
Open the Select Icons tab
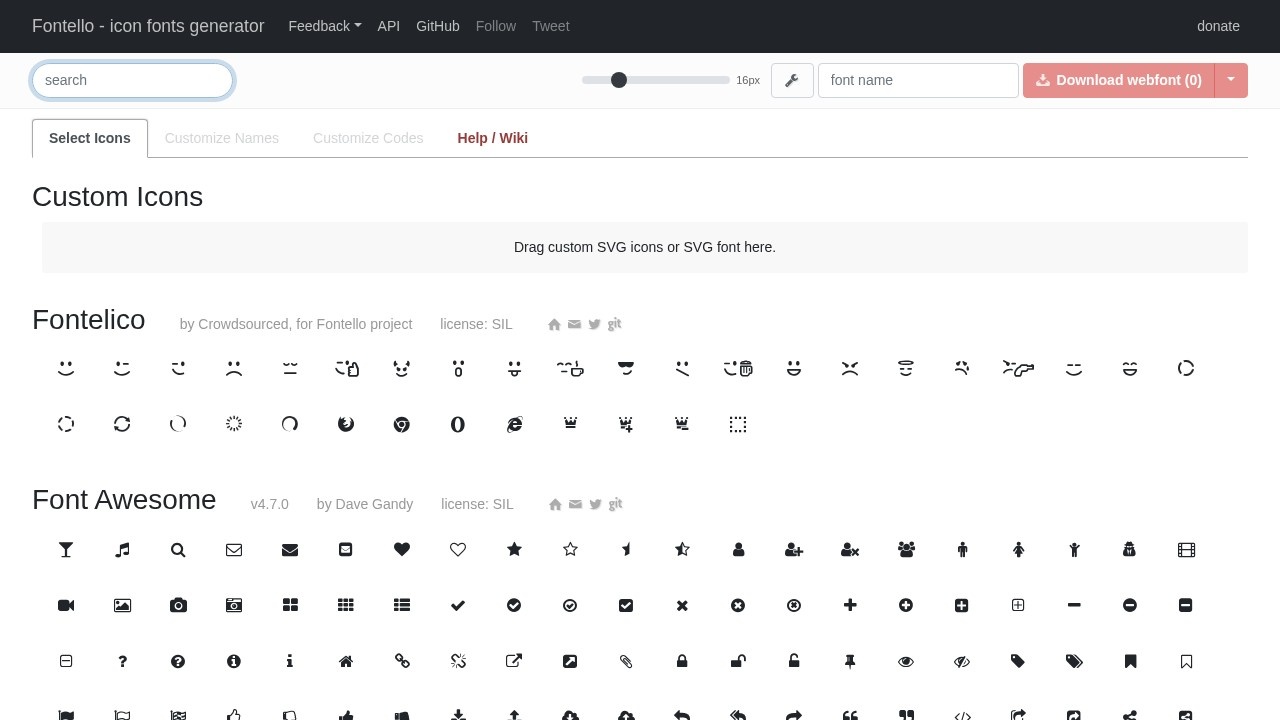(x=90, y=138)
